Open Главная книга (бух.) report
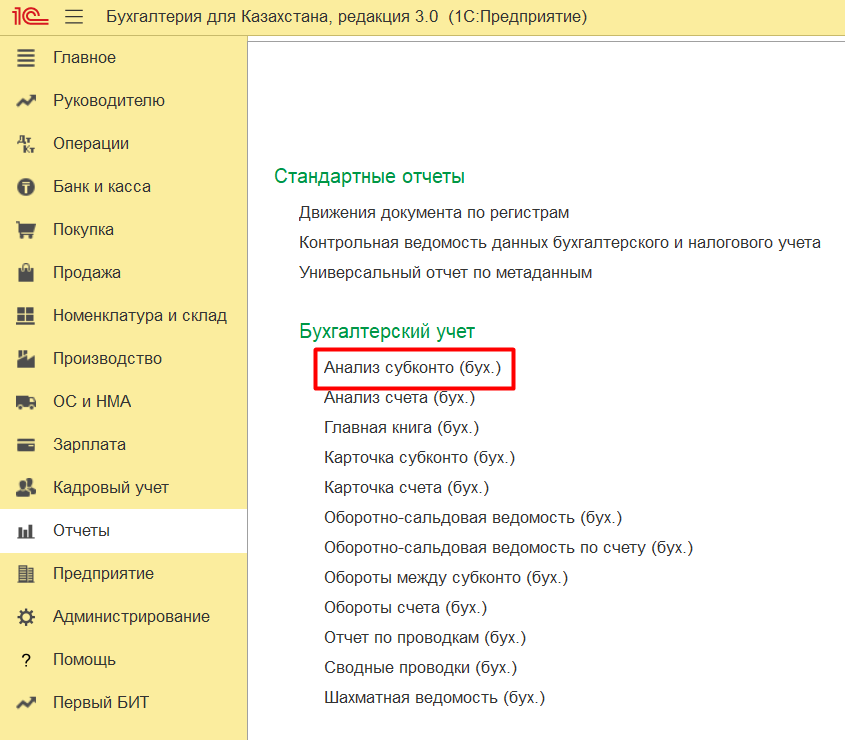 (401, 428)
